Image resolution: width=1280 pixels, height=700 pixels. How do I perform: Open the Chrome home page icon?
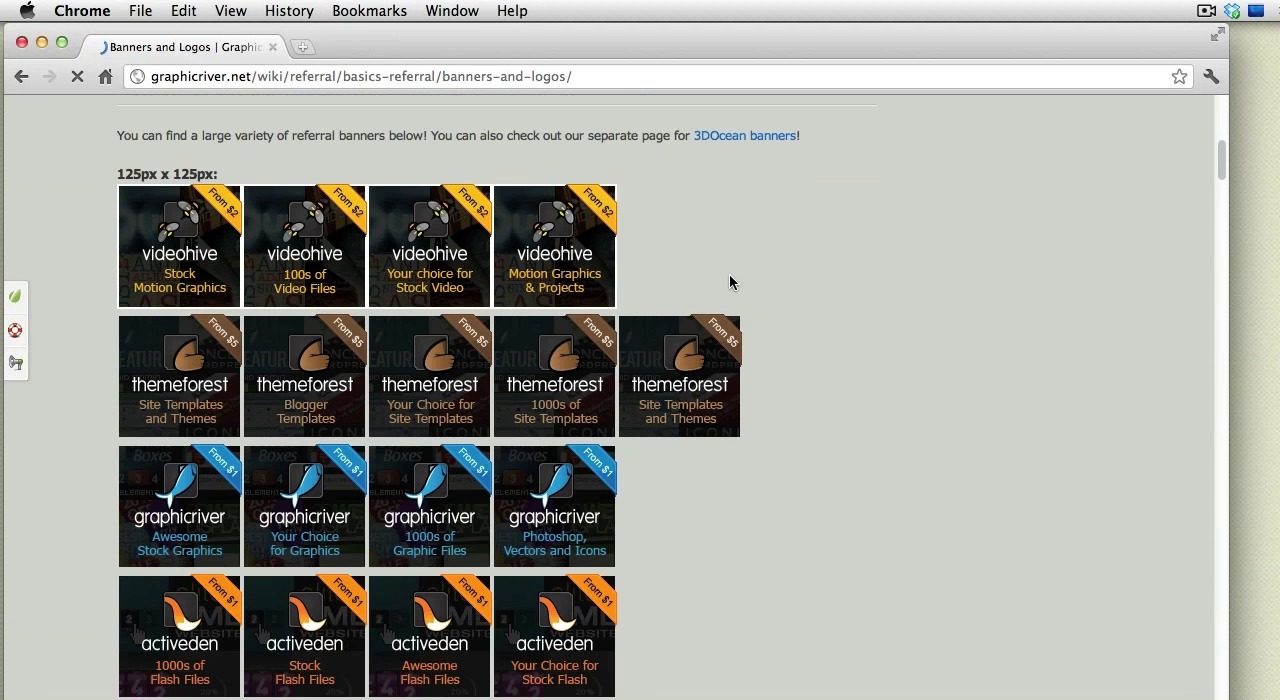click(x=105, y=77)
